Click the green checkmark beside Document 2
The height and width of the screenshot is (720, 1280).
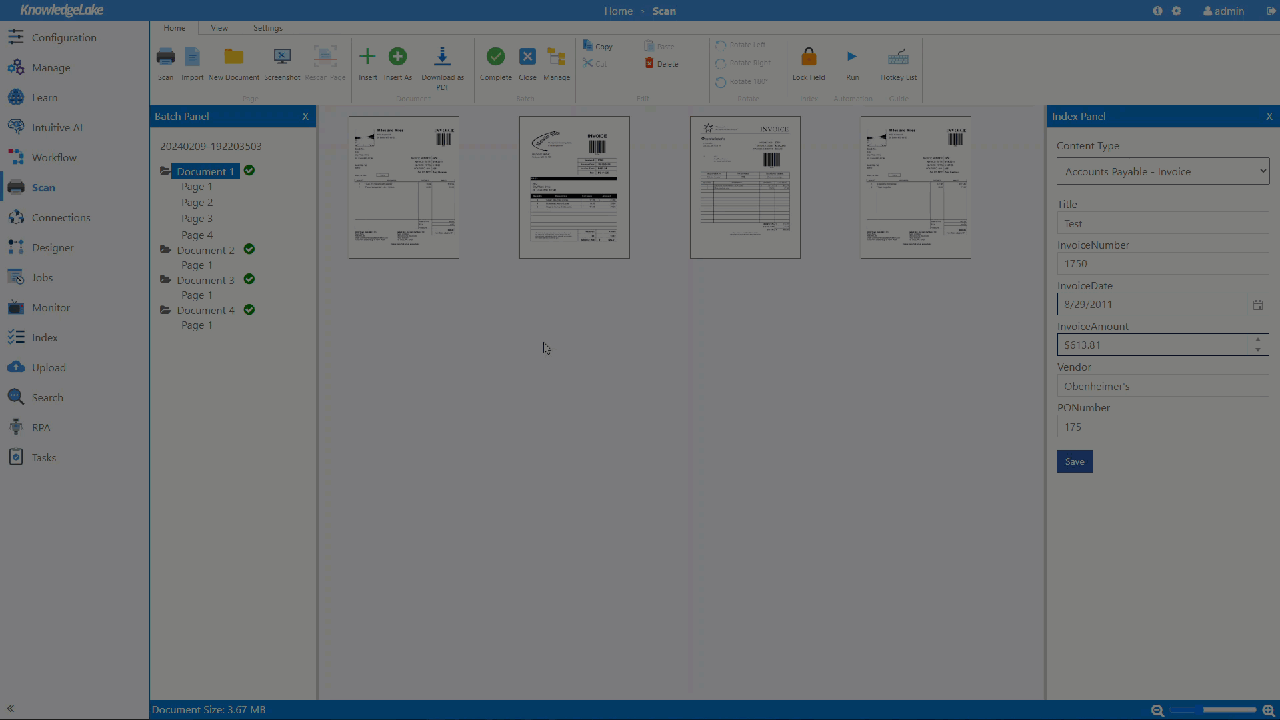point(249,250)
